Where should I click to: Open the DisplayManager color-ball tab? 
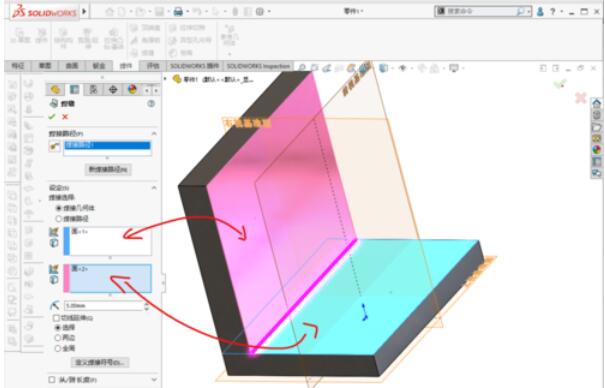[x=132, y=89]
